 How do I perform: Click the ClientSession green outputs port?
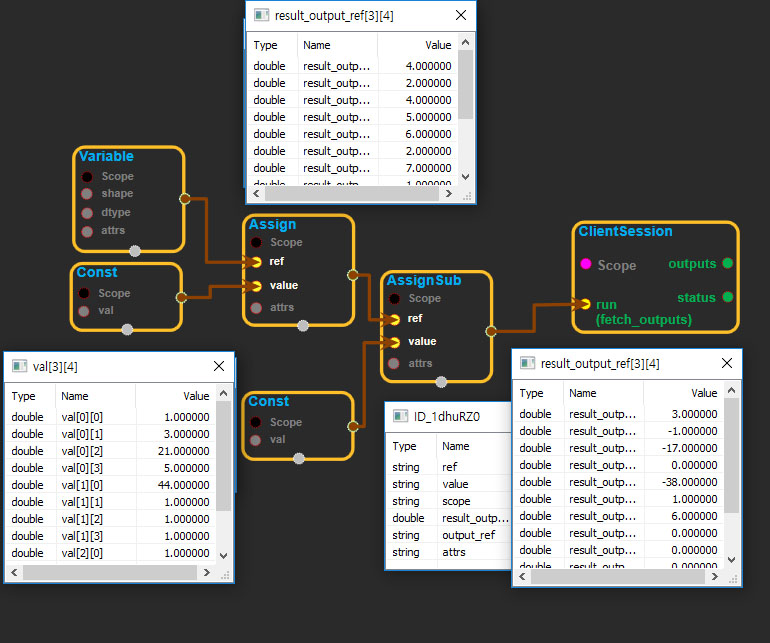click(727, 264)
